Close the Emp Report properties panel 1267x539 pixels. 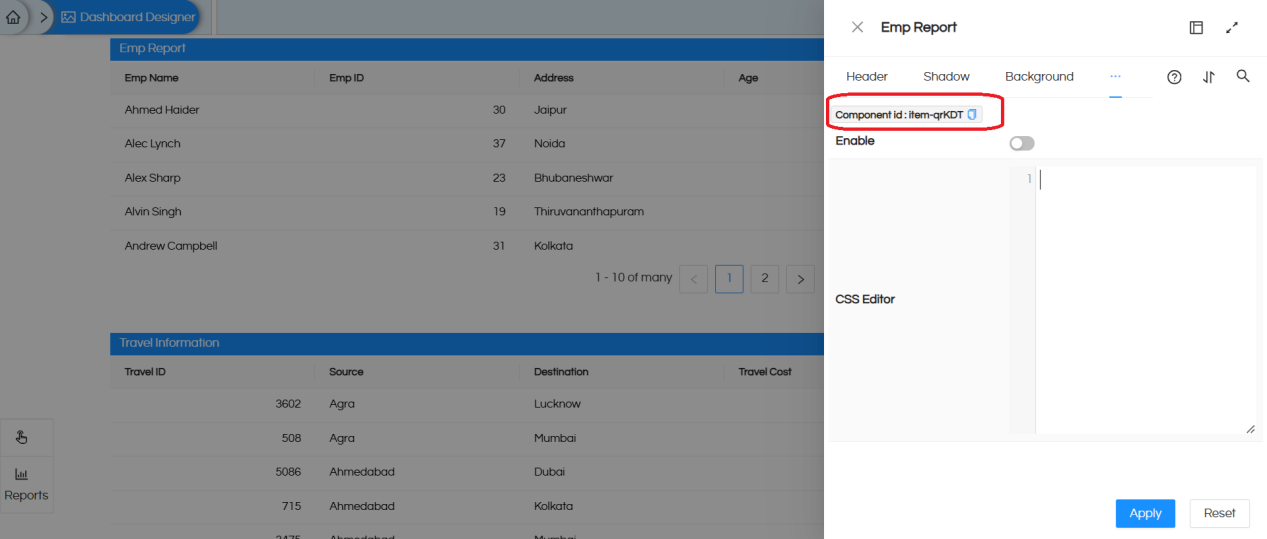click(x=857, y=28)
